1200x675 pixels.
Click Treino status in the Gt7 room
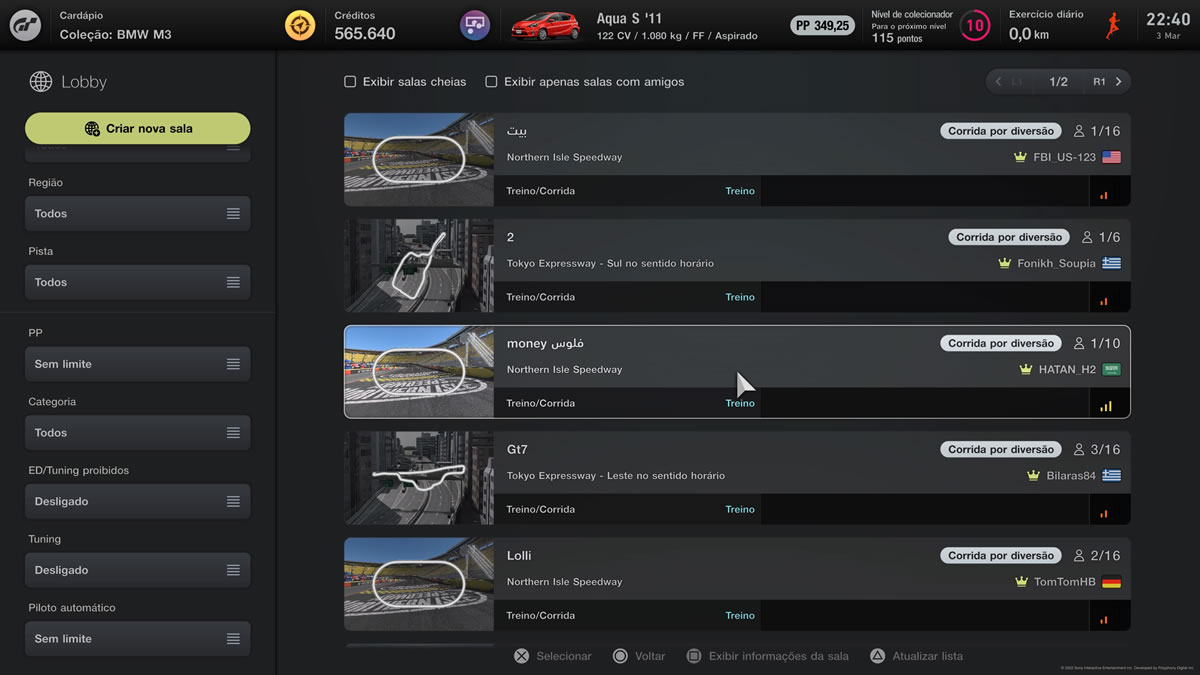740,509
